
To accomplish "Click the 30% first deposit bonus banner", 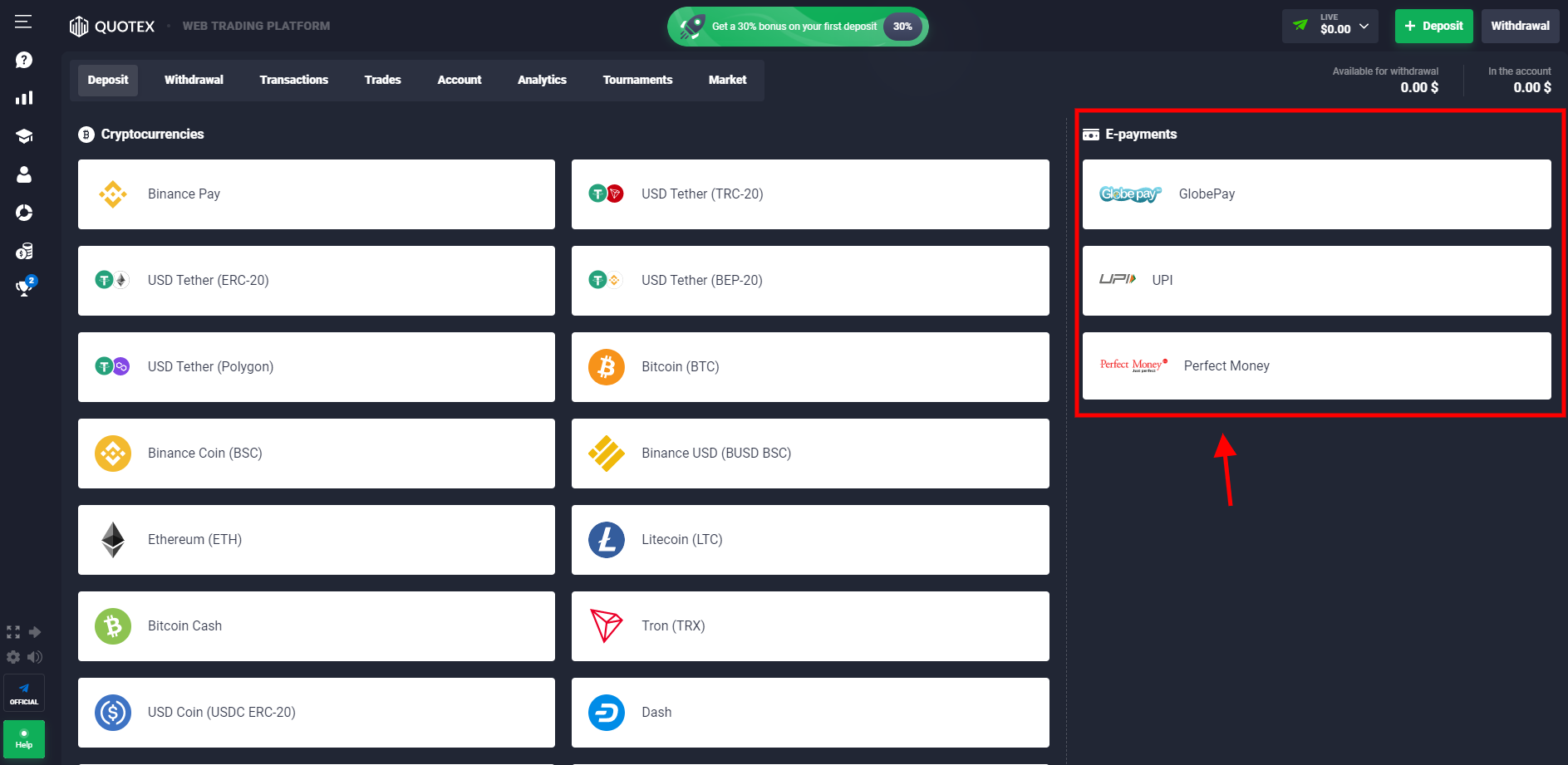I will tap(798, 27).
